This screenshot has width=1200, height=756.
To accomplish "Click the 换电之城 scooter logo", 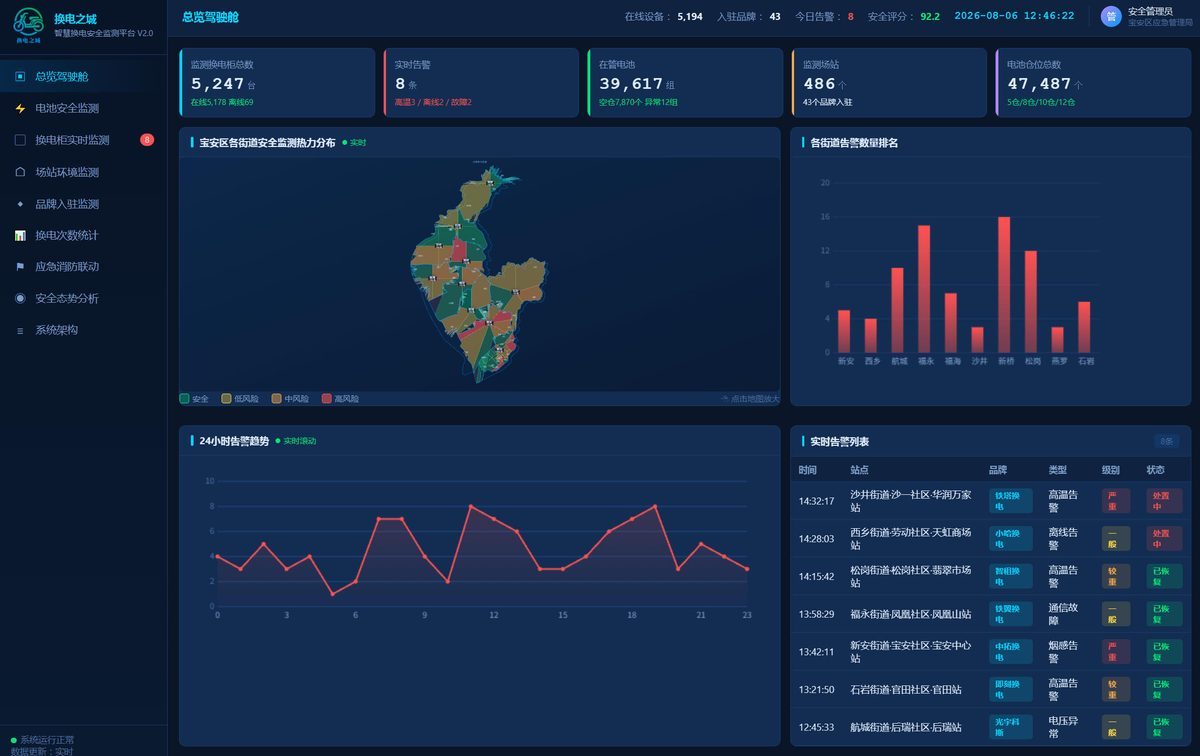I will click(28, 25).
